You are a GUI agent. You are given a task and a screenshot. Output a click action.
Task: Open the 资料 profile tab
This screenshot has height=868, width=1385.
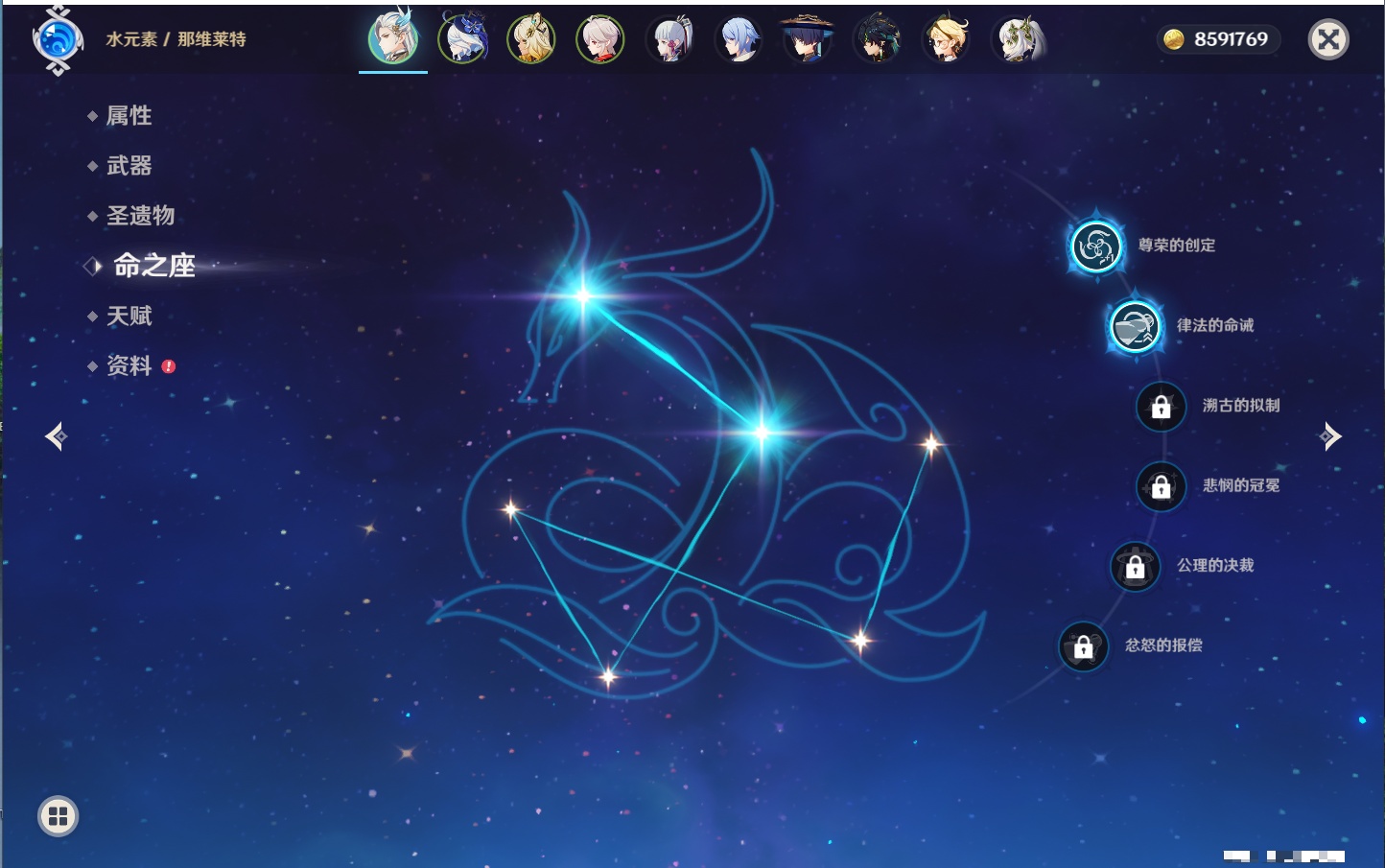point(129,365)
